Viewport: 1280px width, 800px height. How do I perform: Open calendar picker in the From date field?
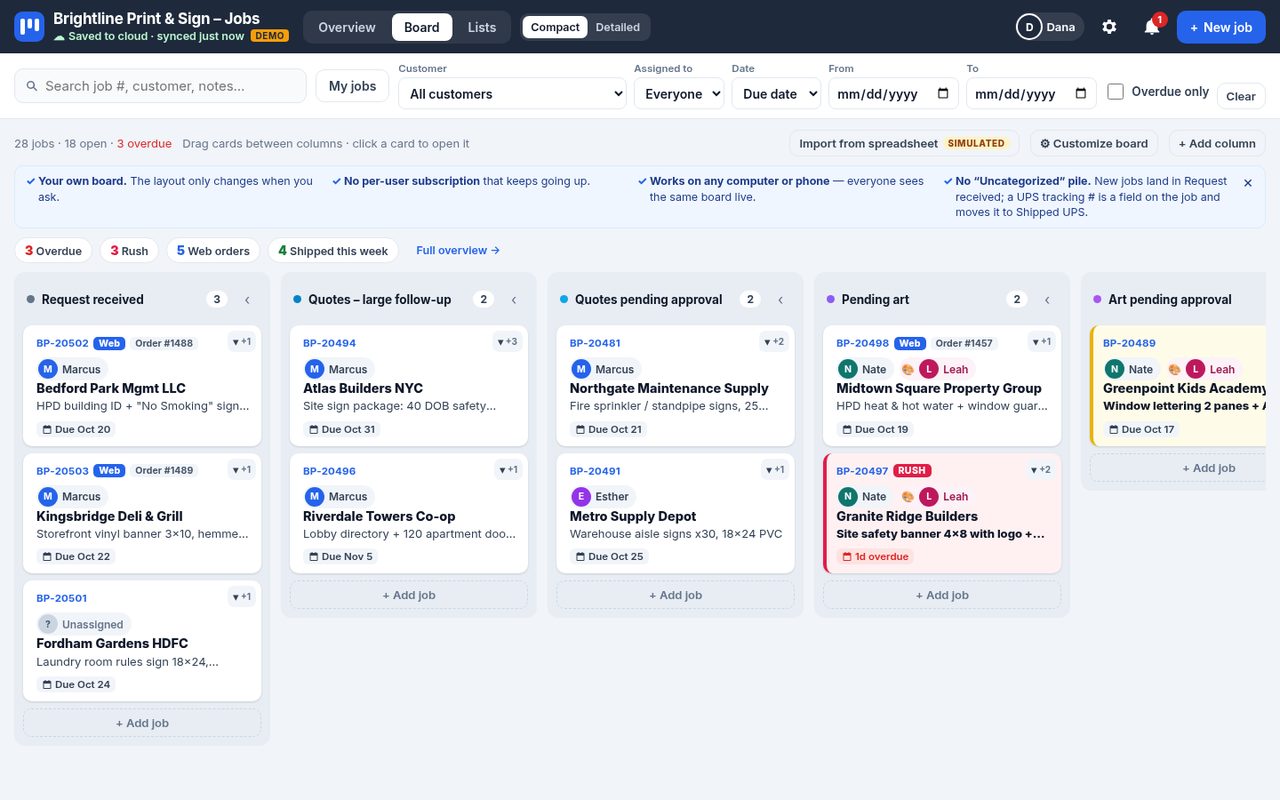click(x=943, y=94)
